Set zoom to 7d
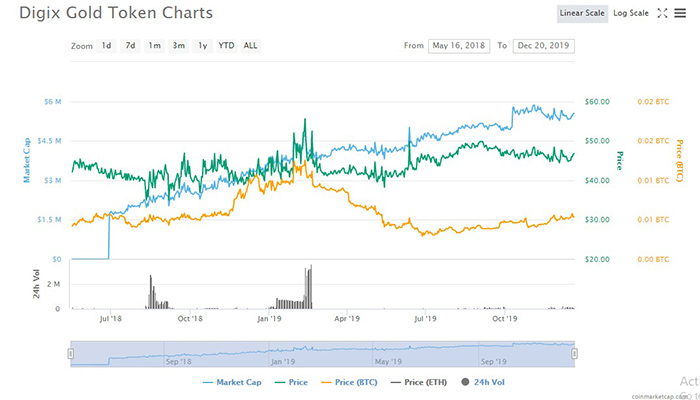Image resolution: width=700 pixels, height=400 pixels. 130,46
